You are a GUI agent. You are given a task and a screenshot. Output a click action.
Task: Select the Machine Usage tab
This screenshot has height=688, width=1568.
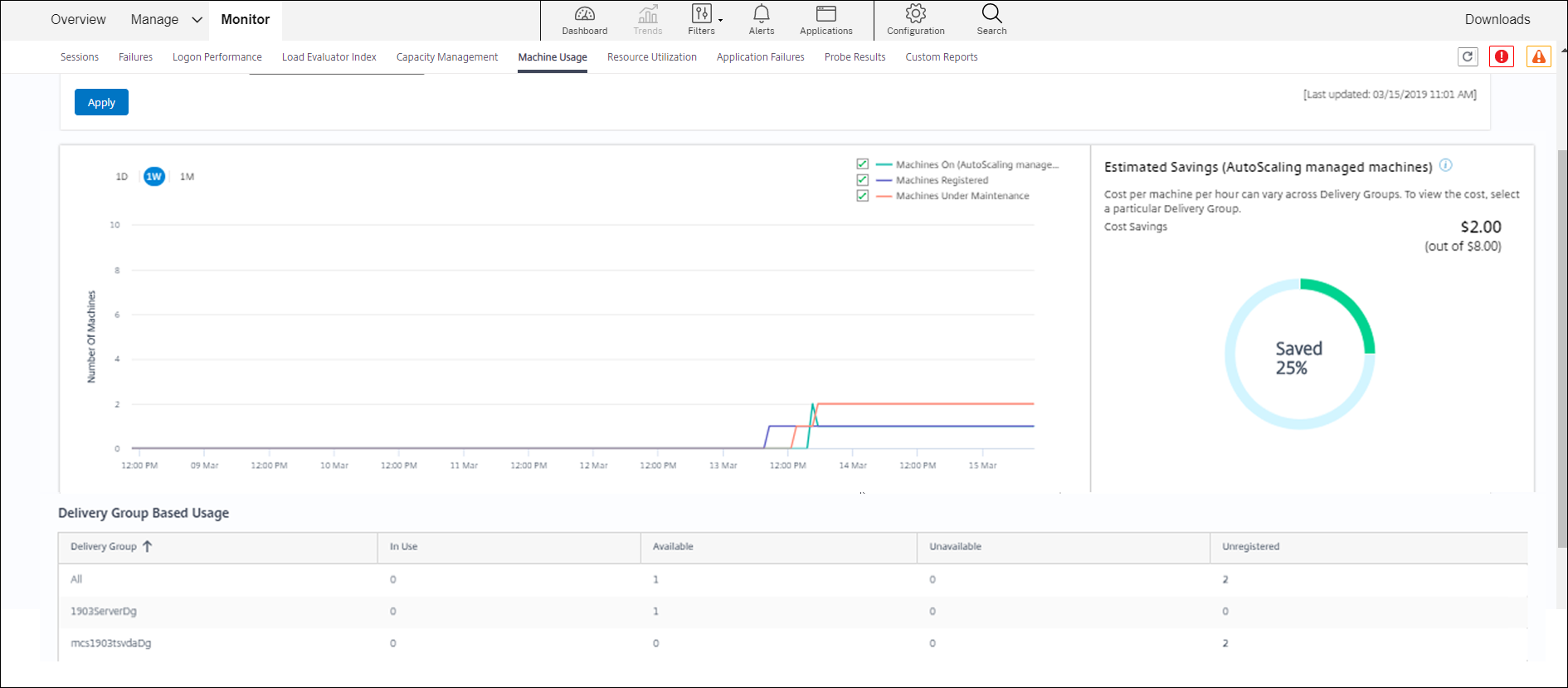pos(553,57)
